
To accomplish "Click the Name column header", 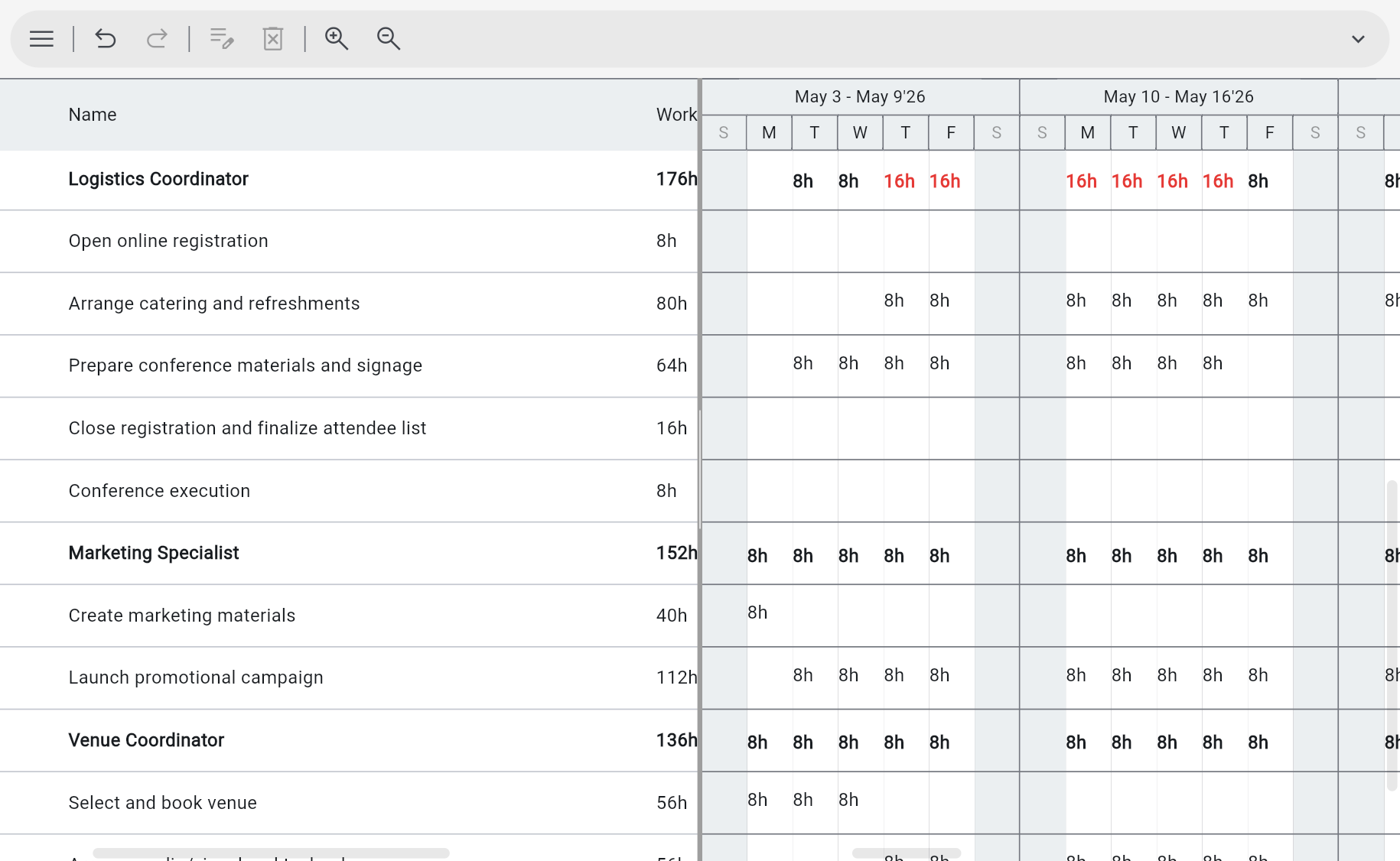I will (92, 114).
